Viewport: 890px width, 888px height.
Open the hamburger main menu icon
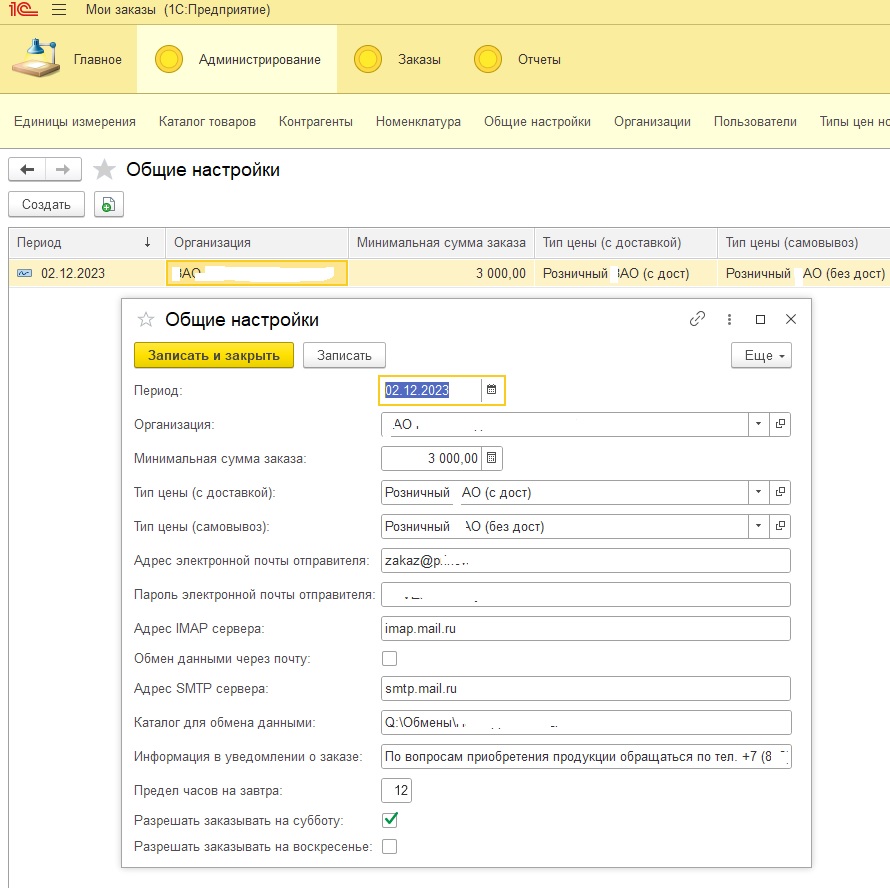pyautogui.click(x=58, y=10)
